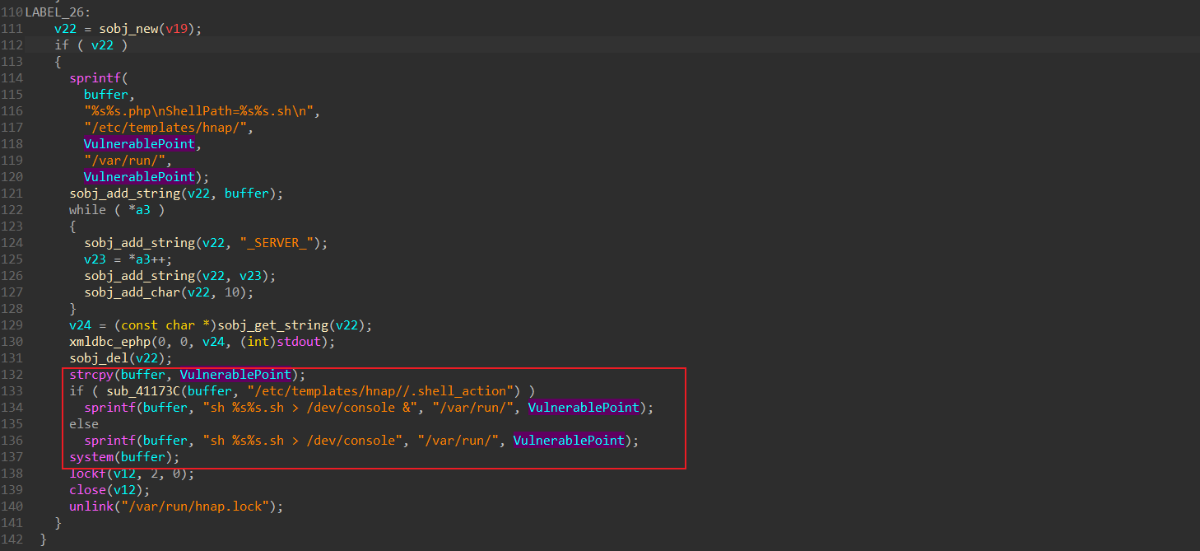Click the "/var/run/" string on line 119
This screenshot has height=551, width=1200.
[128, 160]
